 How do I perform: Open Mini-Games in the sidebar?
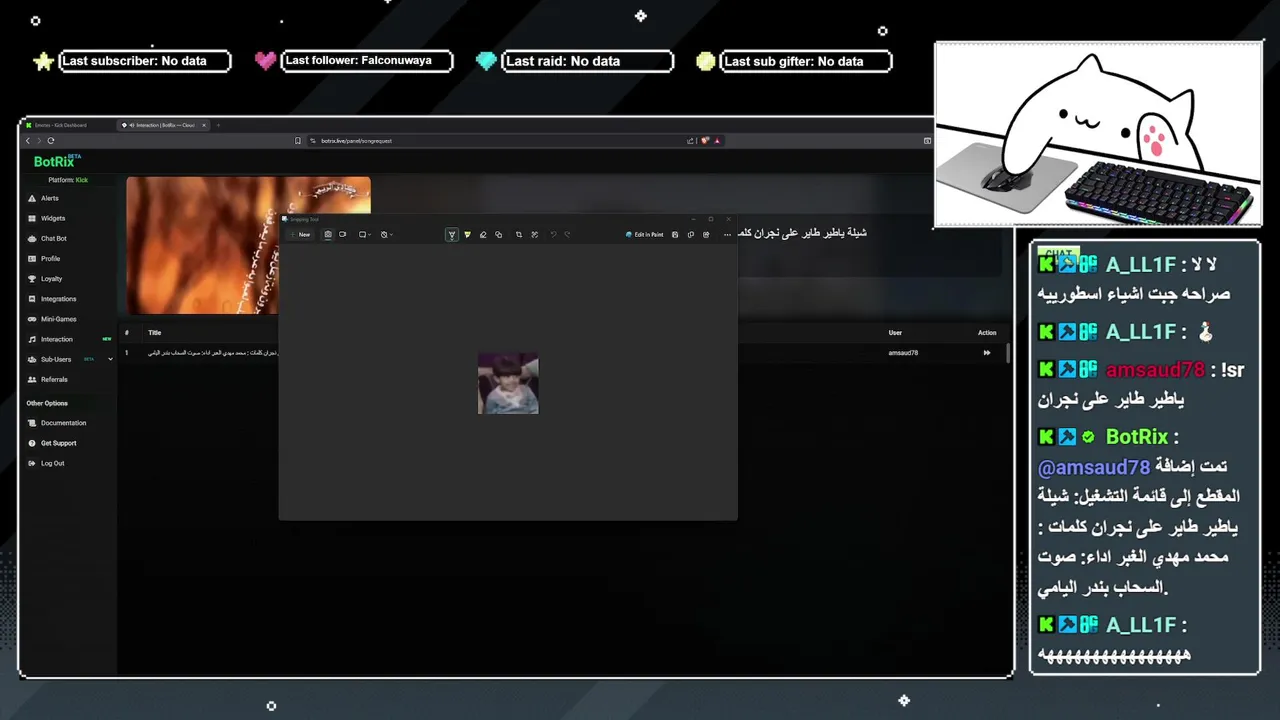(58, 319)
